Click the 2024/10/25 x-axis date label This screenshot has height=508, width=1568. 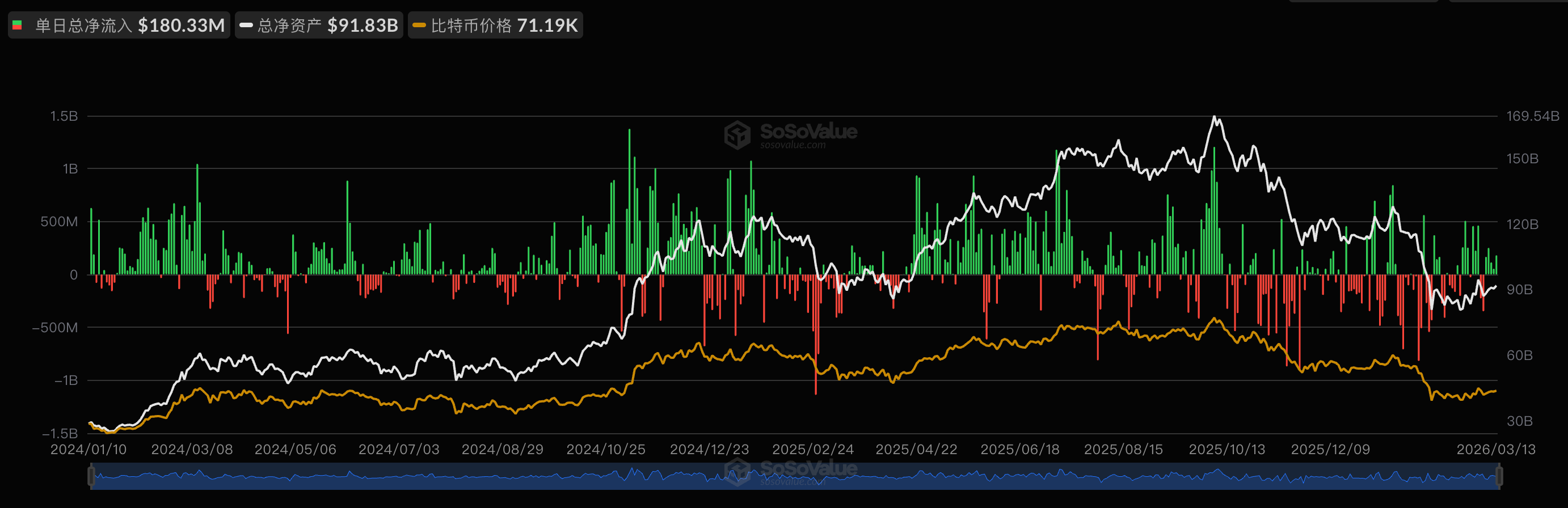click(606, 450)
